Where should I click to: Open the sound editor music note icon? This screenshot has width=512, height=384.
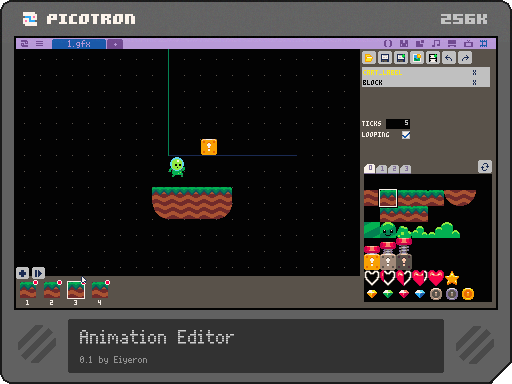(436, 43)
